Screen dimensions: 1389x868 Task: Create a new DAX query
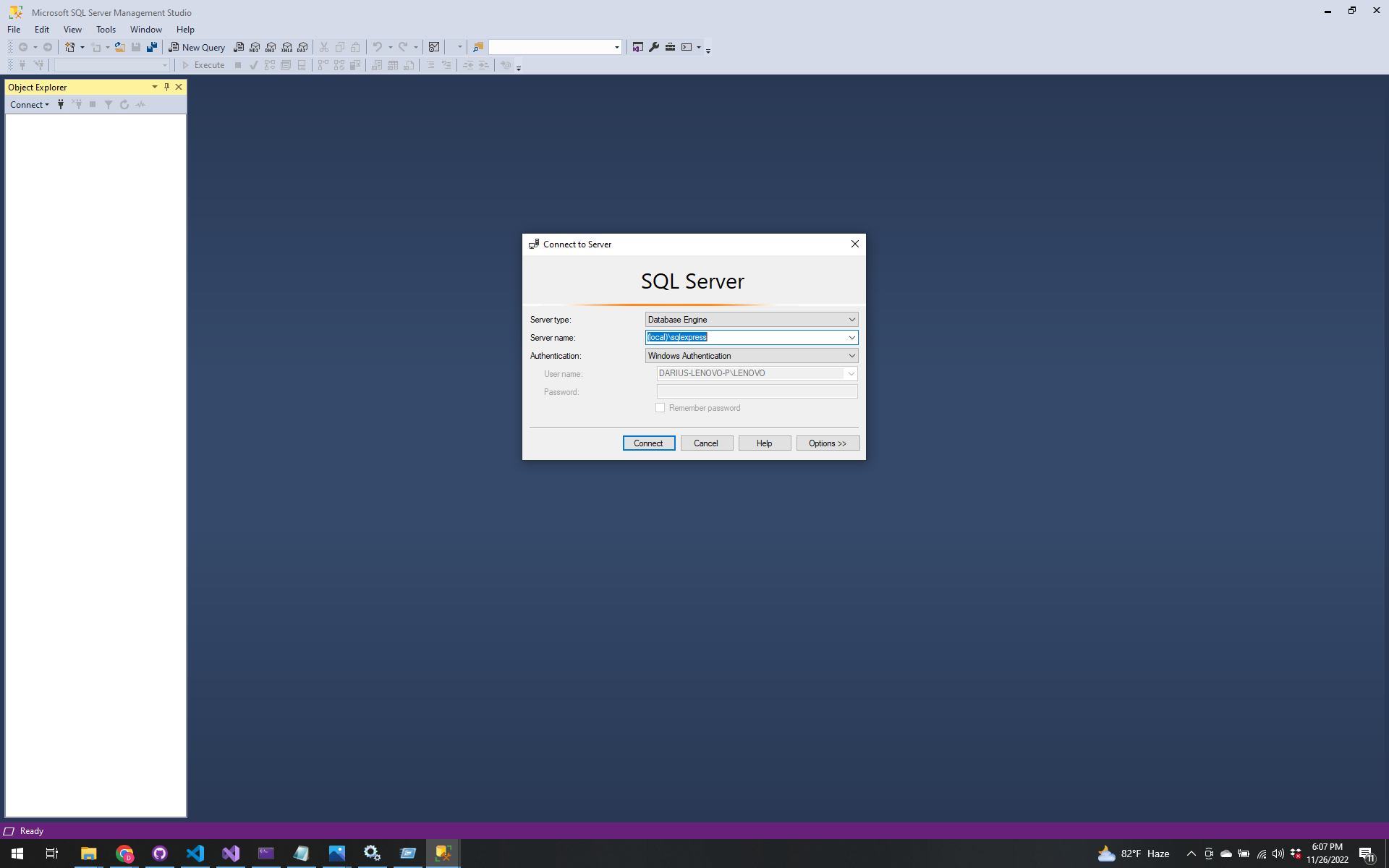click(x=302, y=47)
